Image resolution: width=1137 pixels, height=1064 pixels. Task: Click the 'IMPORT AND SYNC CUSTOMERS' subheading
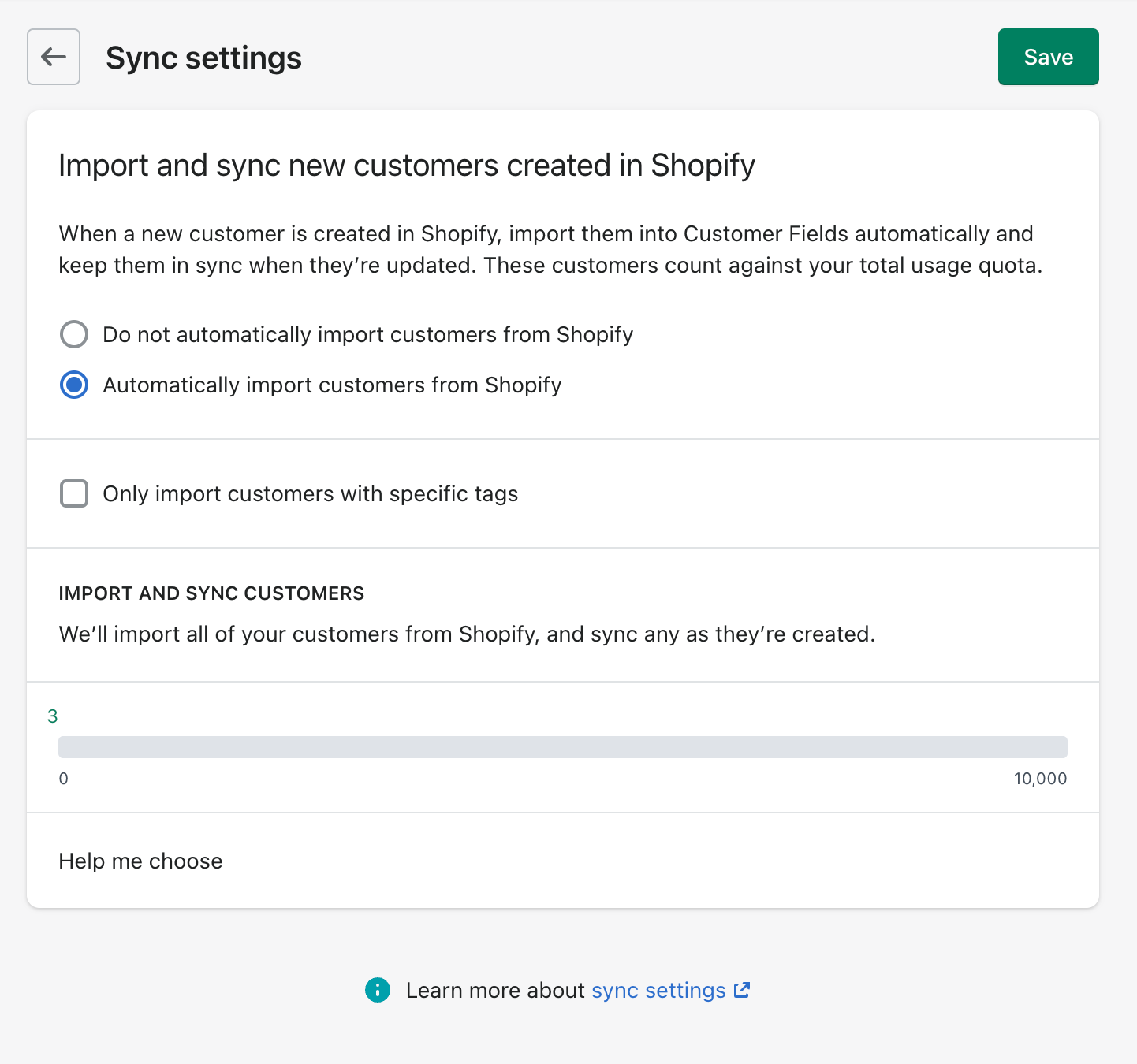tap(211, 593)
